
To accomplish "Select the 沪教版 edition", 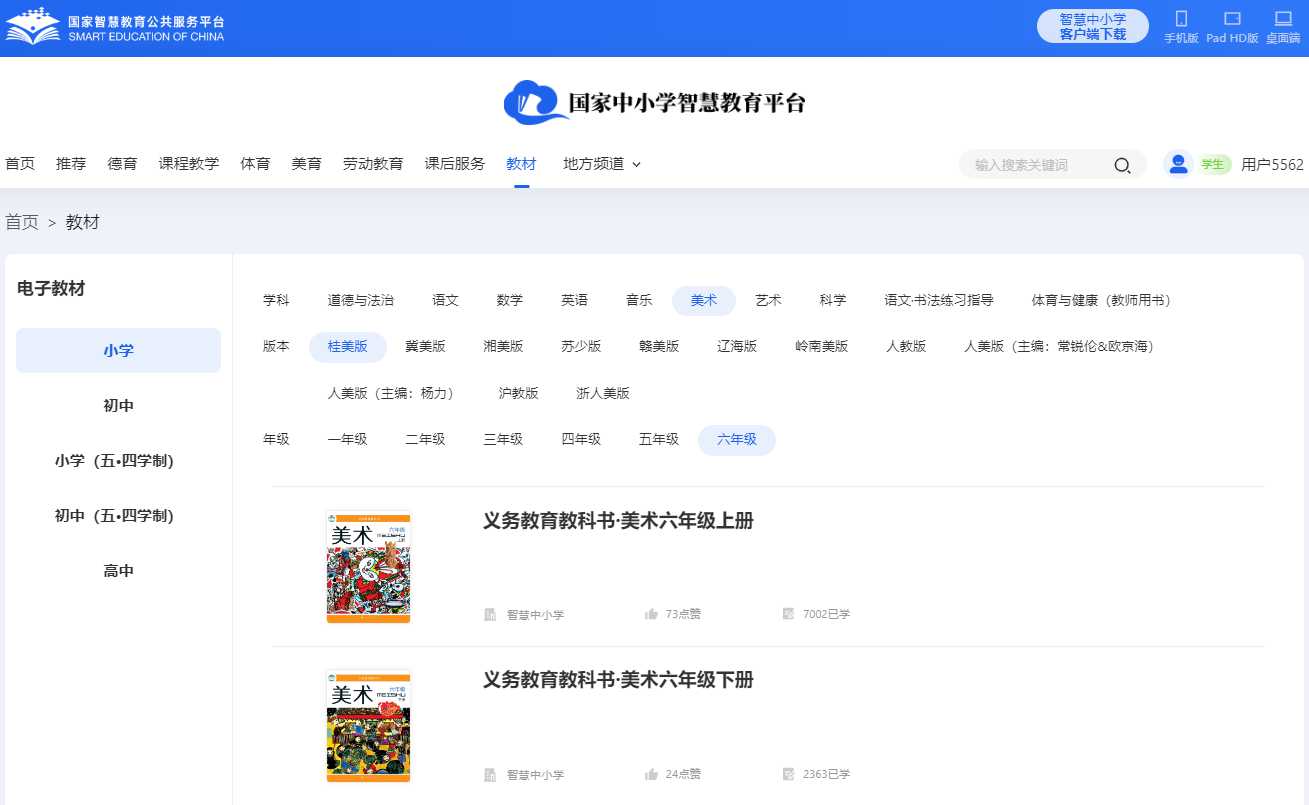I will point(519,393).
